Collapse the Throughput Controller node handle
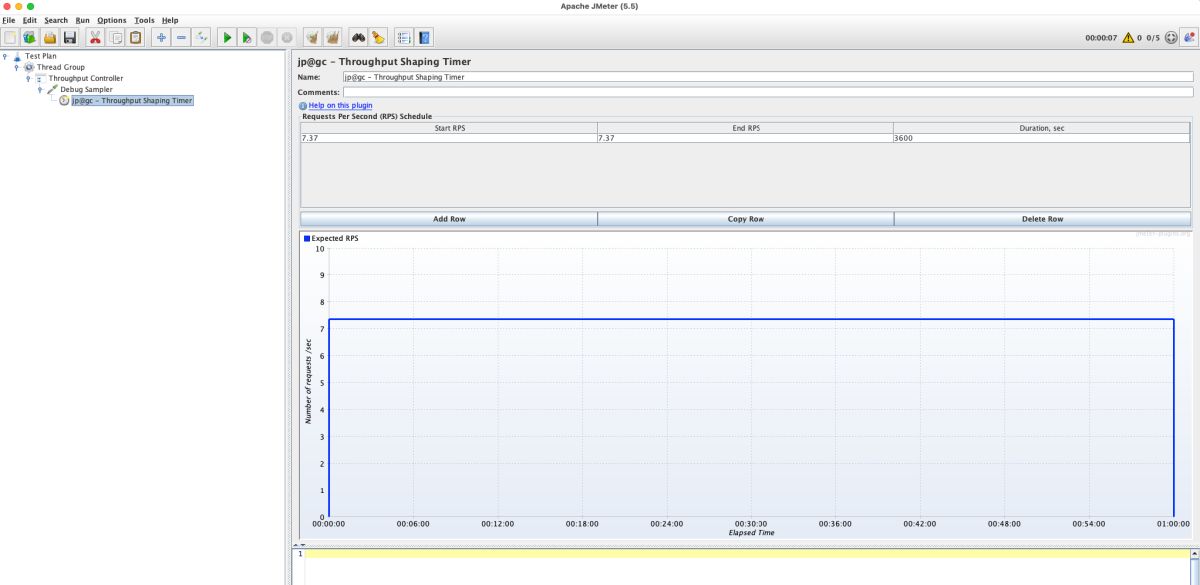The height and width of the screenshot is (585, 1200). (29, 78)
